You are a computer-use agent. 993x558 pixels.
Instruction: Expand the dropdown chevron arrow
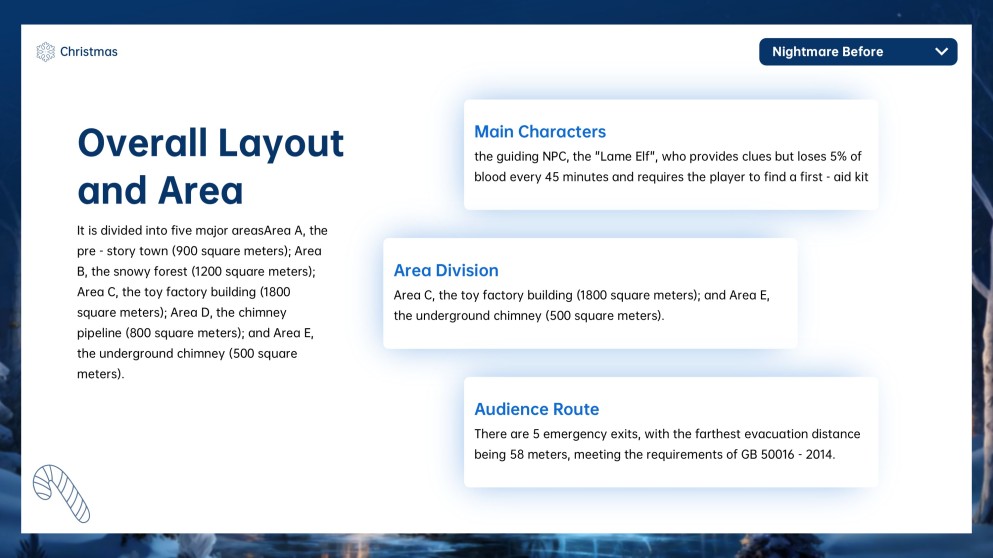pos(941,52)
